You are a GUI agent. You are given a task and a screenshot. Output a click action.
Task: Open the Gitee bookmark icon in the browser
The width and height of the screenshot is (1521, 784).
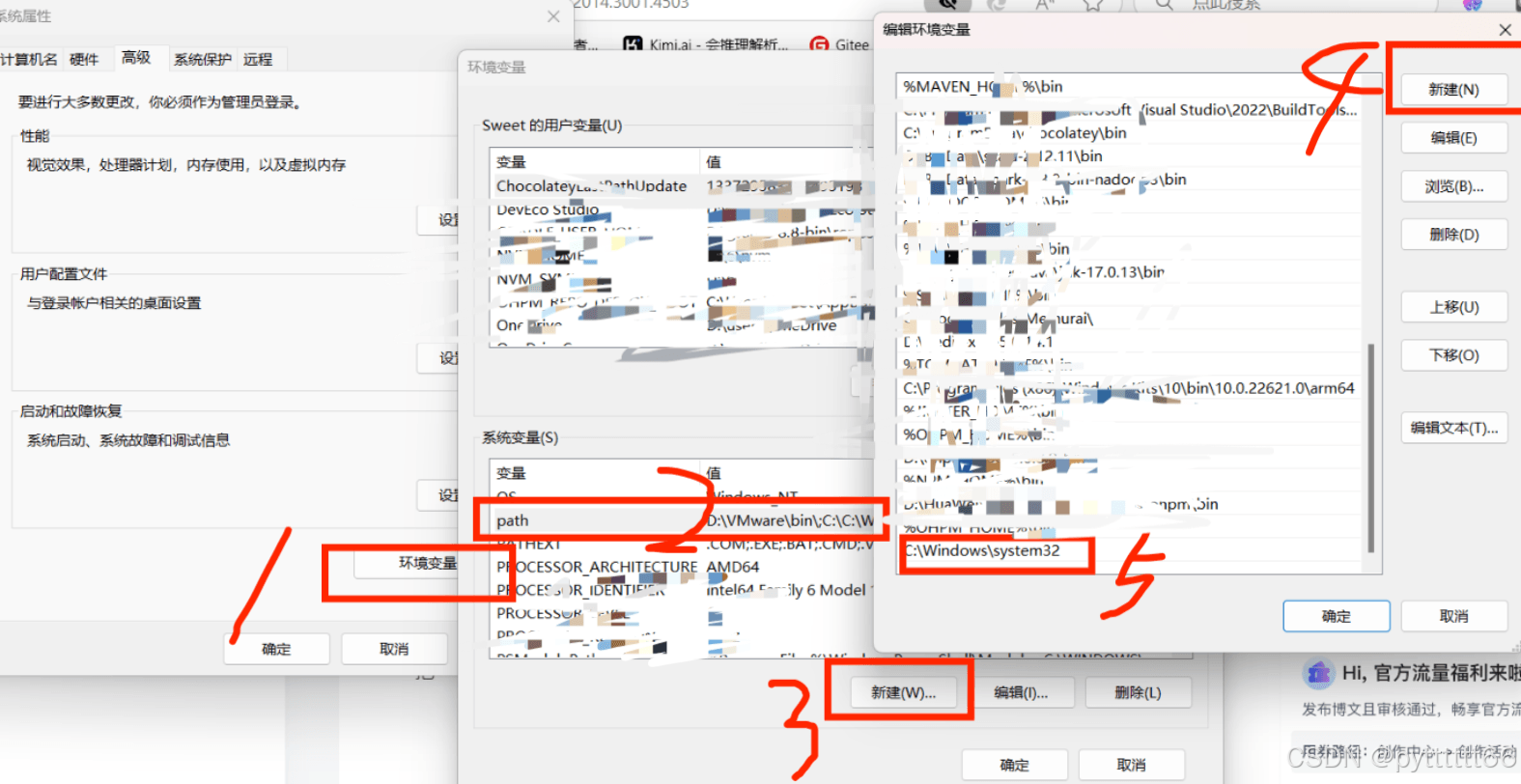(x=819, y=44)
